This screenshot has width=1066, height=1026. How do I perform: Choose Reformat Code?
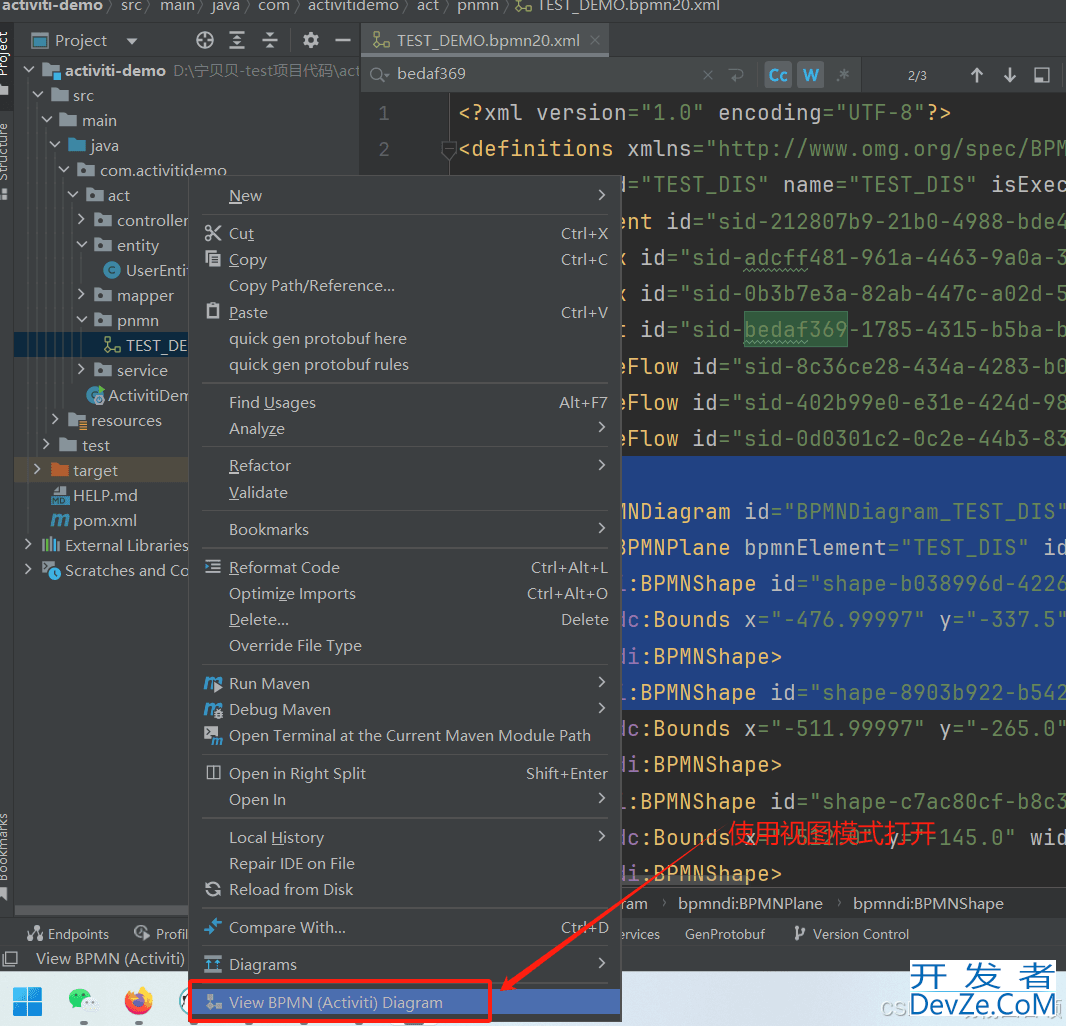click(x=405, y=568)
